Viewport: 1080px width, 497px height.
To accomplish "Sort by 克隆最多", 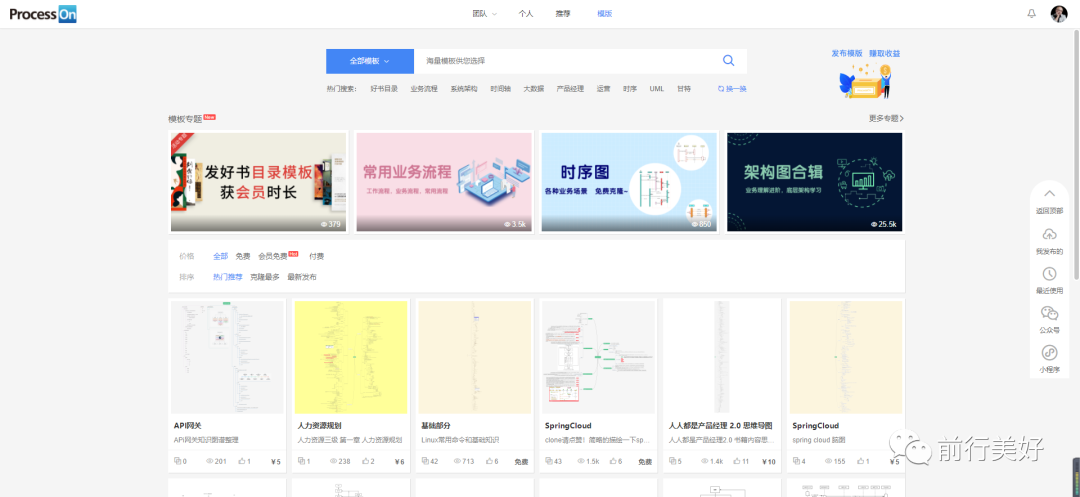I will 264,277.
